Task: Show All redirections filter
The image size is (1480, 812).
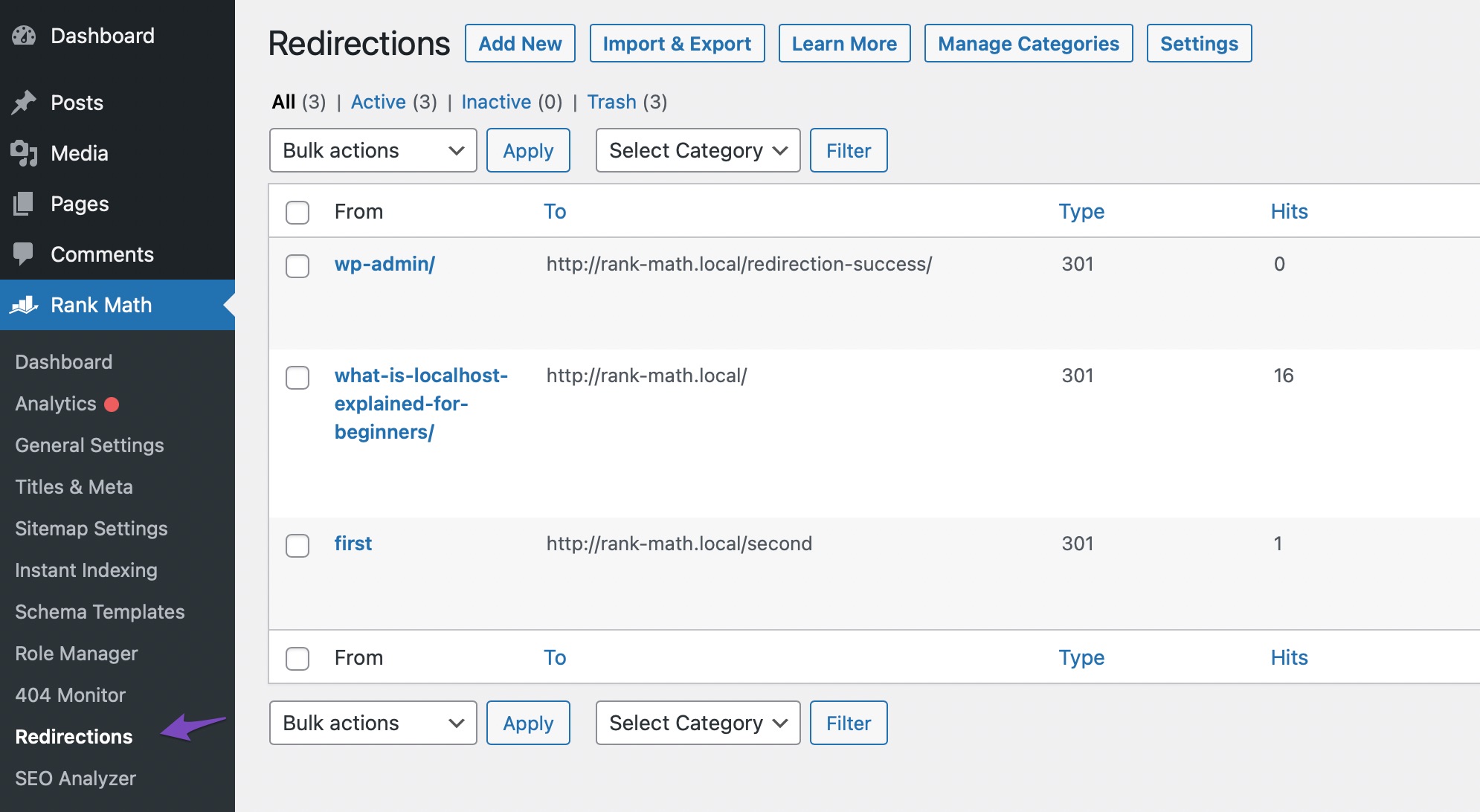Action: point(284,102)
